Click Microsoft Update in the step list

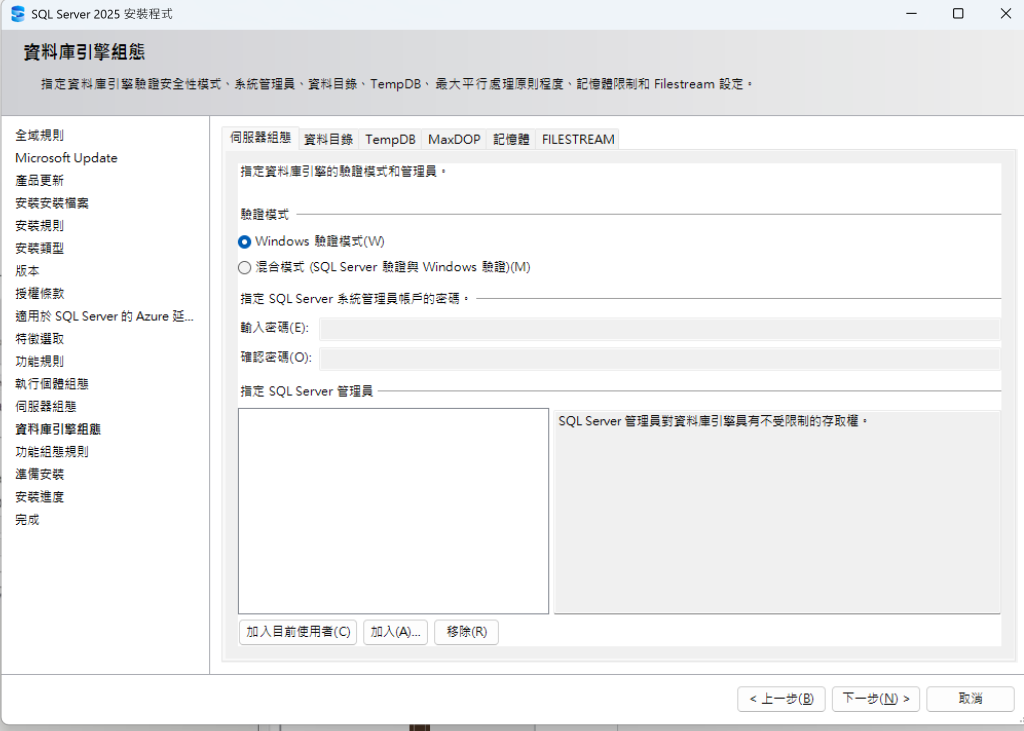[x=66, y=158]
